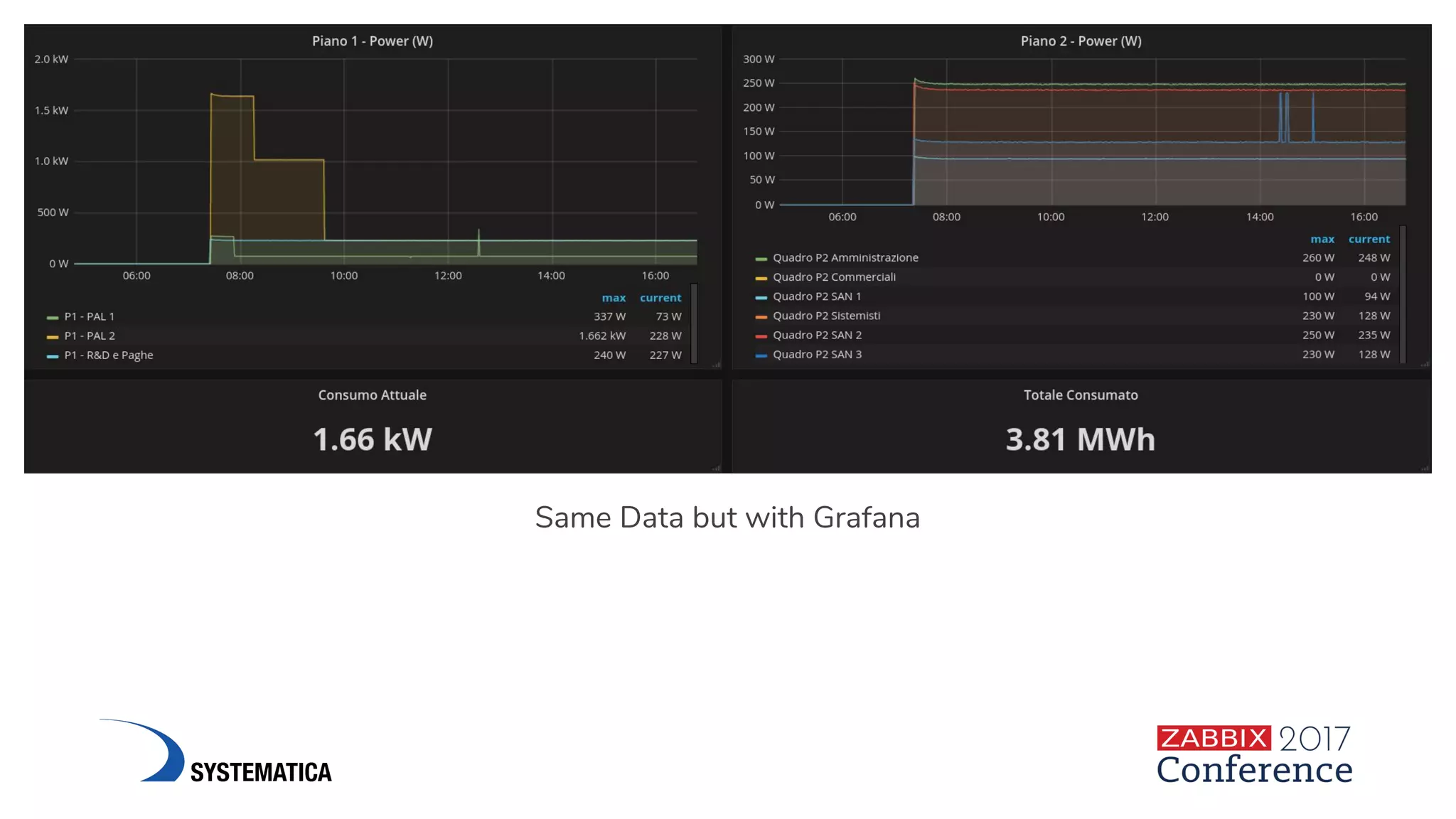1456x819 pixels.
Task: Click the Totale Consumato panel resize handle
Action: coord(1425,468)
